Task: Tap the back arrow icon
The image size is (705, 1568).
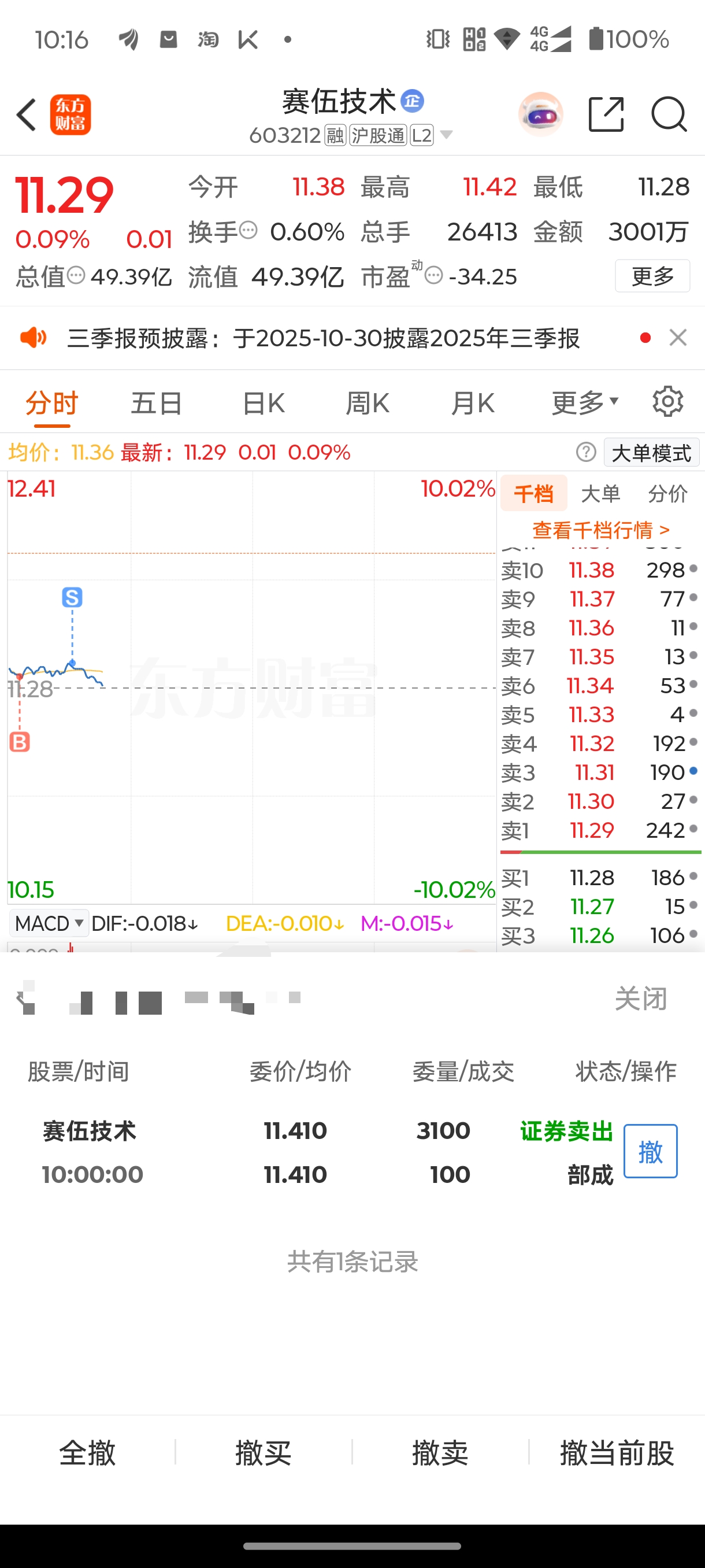Action: click(27, 114)
